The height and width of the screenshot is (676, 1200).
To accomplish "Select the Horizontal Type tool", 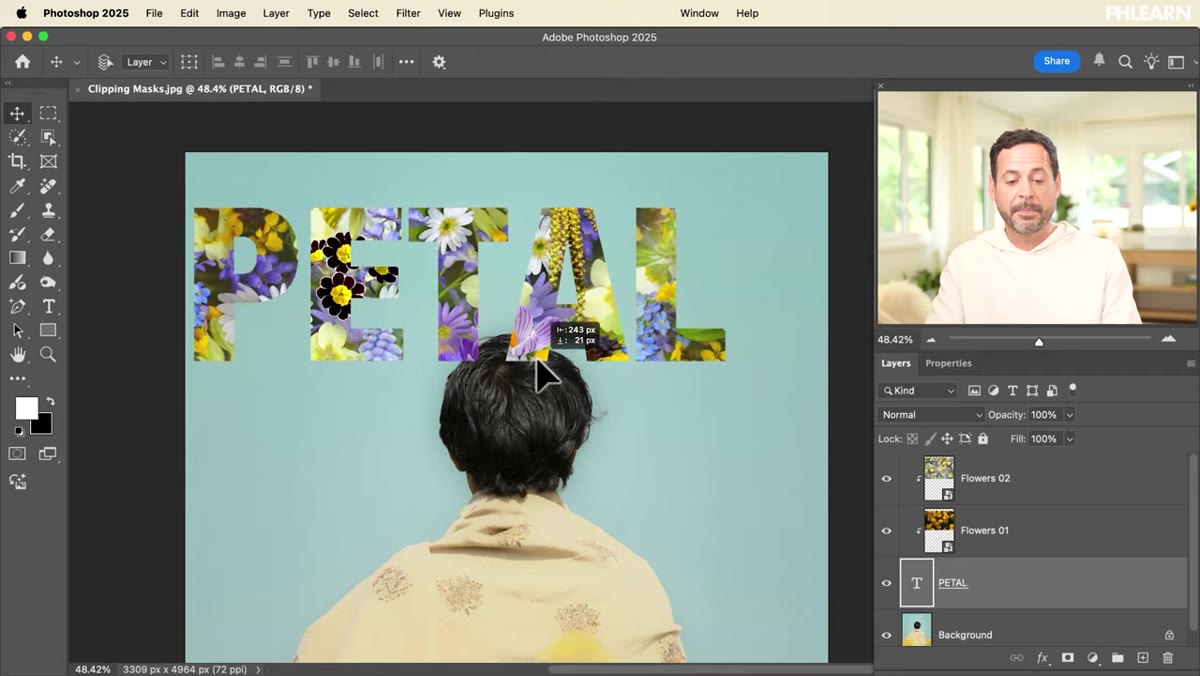I will point(48,306).
